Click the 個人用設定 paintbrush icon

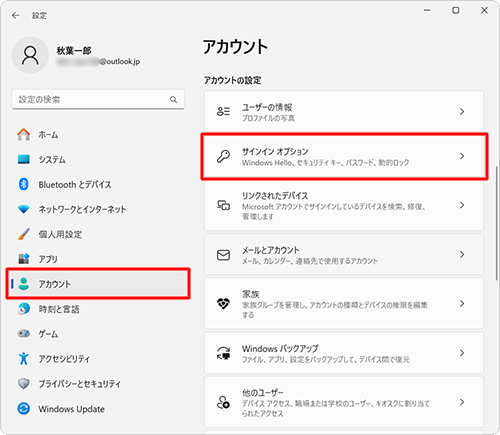pyautogui.click(x=24, y=234)
